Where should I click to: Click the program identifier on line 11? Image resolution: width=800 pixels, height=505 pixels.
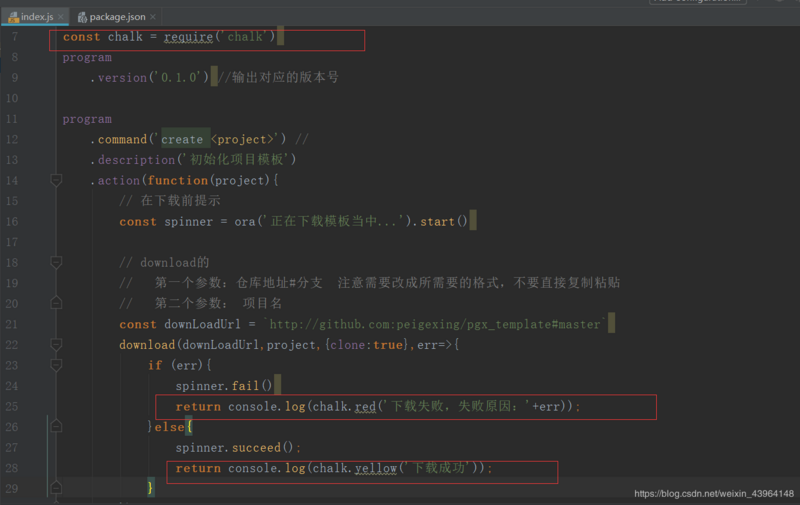(87, 119)
